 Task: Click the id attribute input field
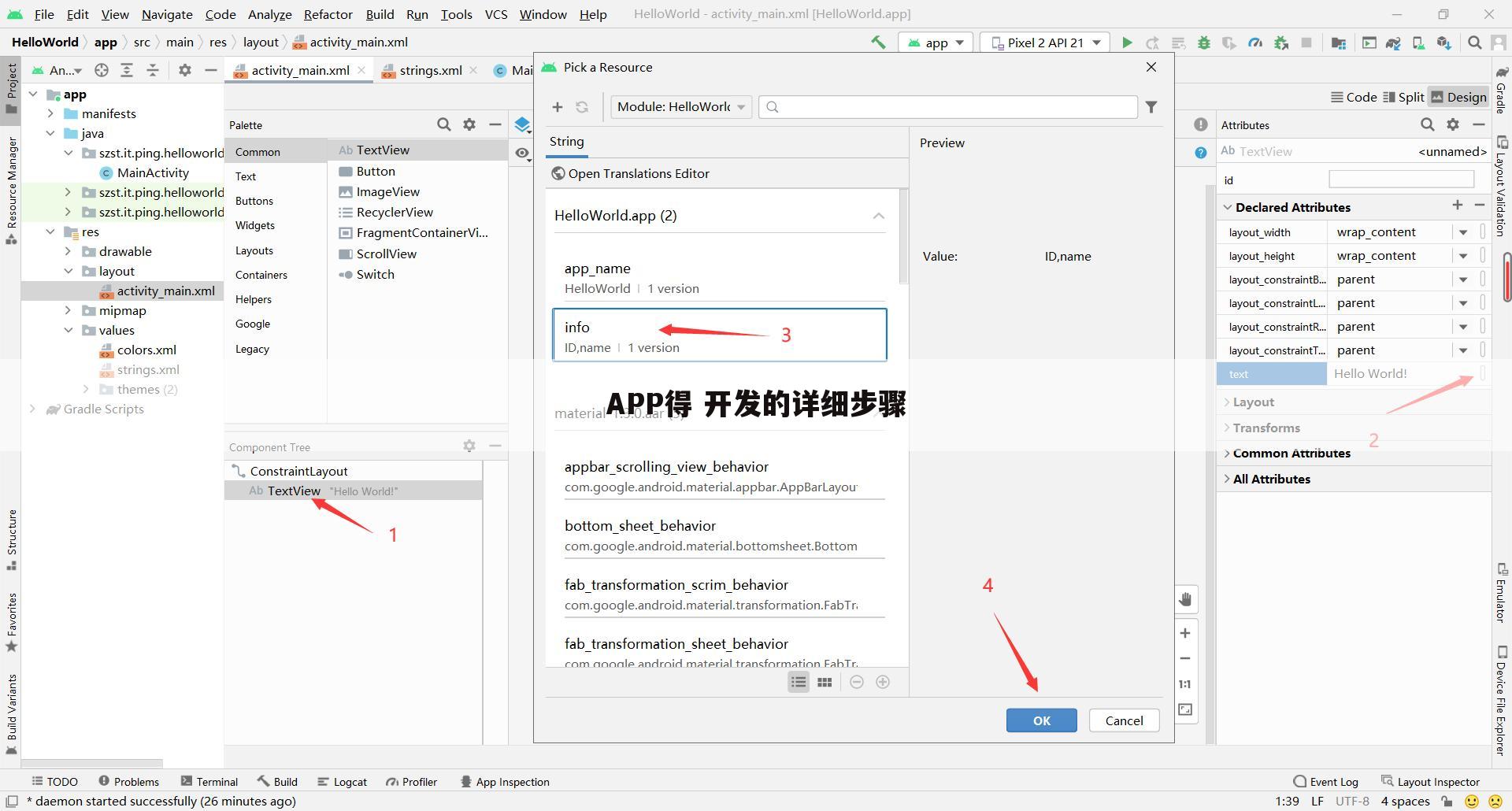click(1401, 180)
